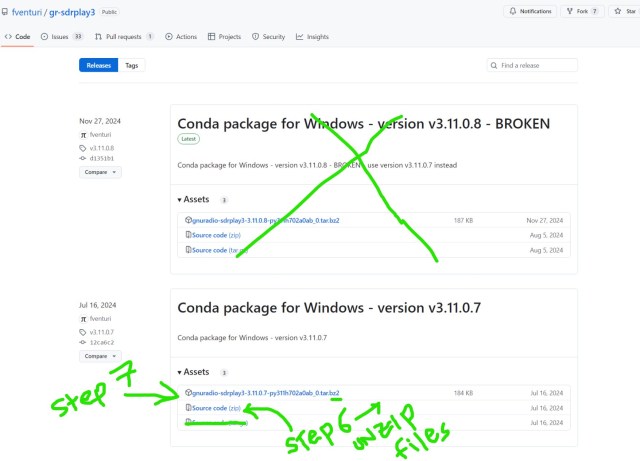The height and width of the screenshot is (461, 640).
Task: Click the search magnifier icon in Find a release
Action: coord(494,65)
